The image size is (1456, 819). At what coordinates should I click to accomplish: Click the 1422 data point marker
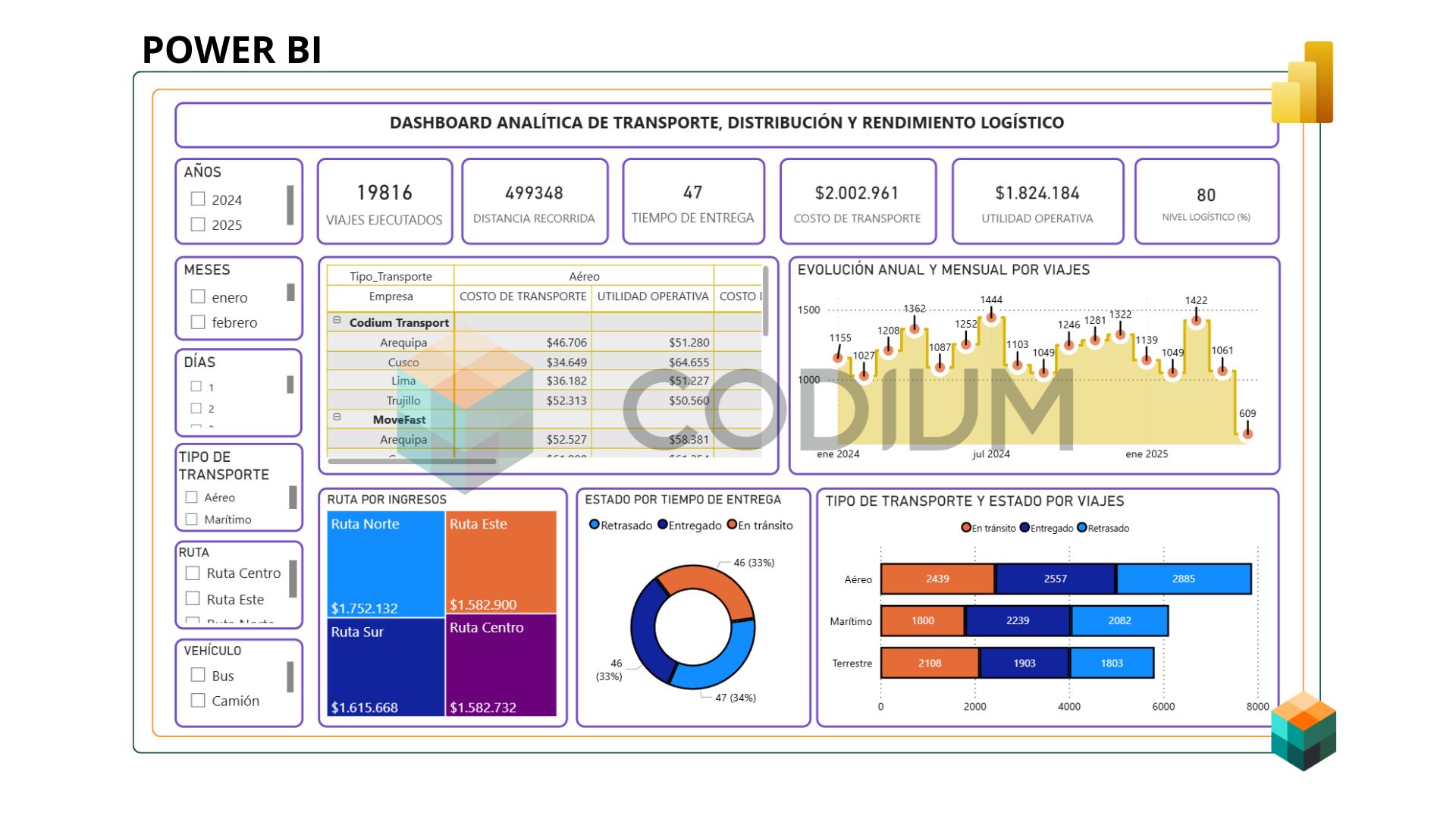point(1196,320)
